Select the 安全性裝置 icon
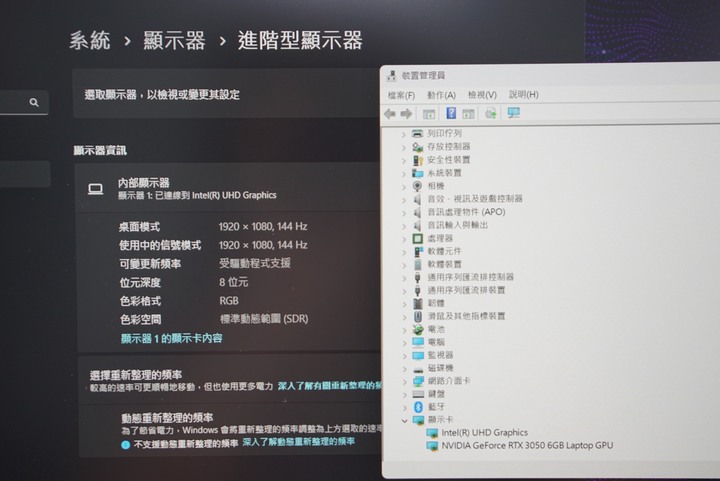The height and width of the screenshot is (481, 720). click(417, 160)
